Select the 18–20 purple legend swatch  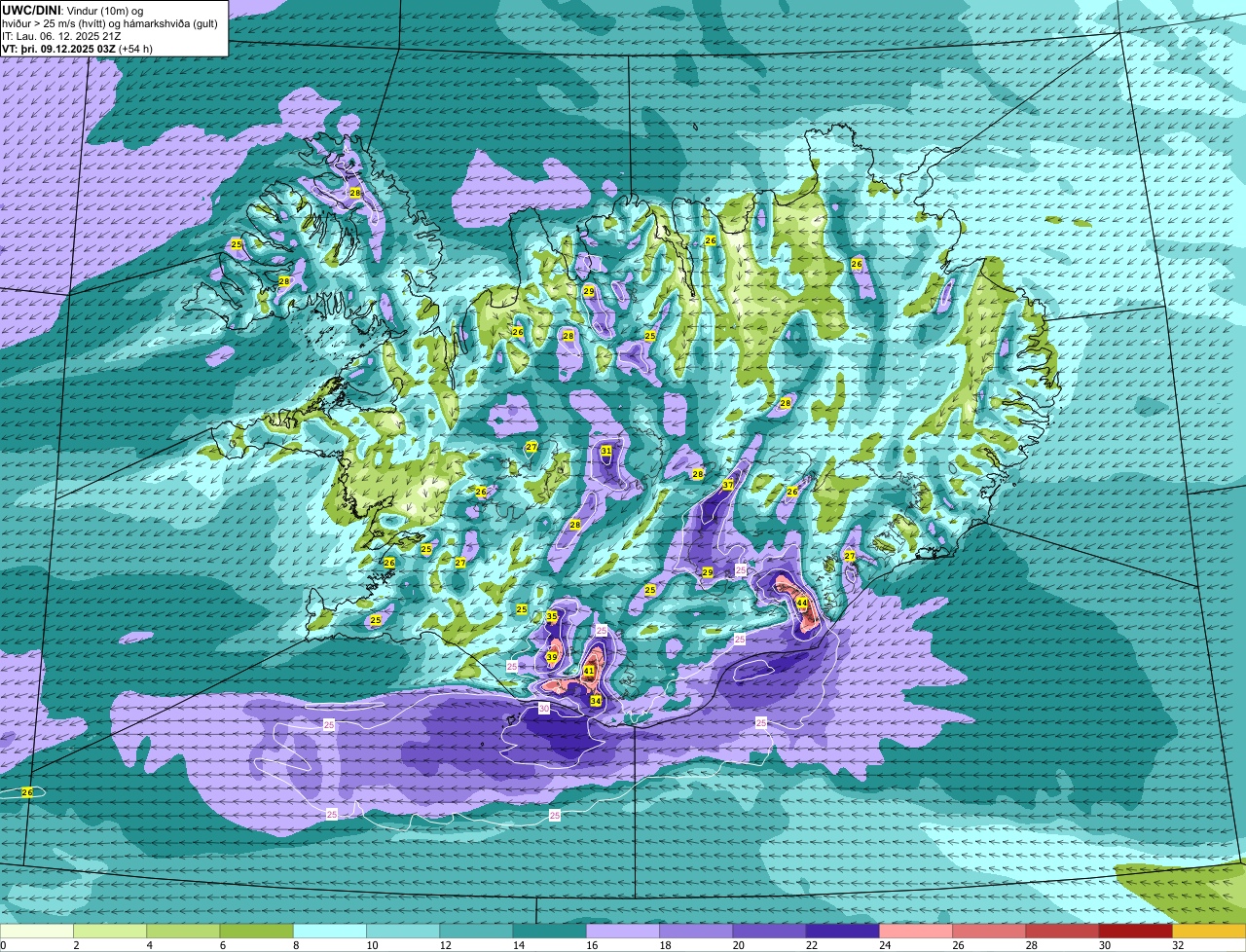[x=696, y=932]
